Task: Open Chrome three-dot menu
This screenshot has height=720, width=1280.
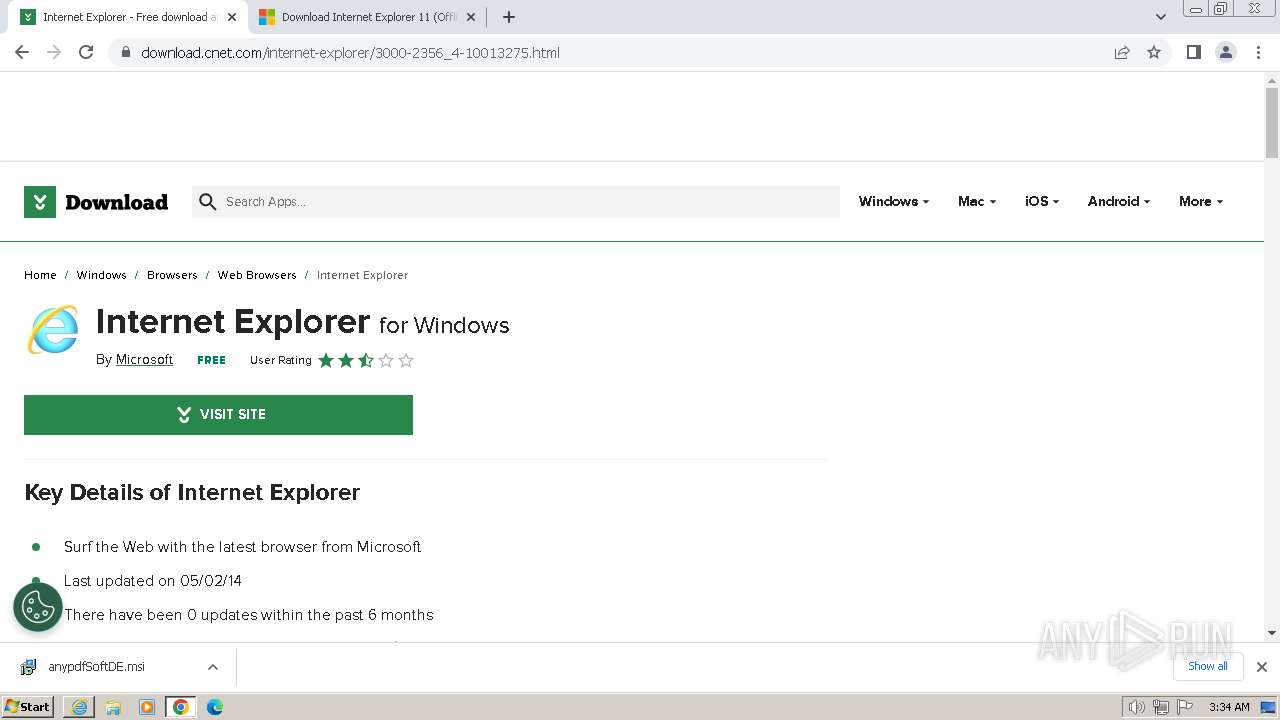Action: coord(1258,52)
